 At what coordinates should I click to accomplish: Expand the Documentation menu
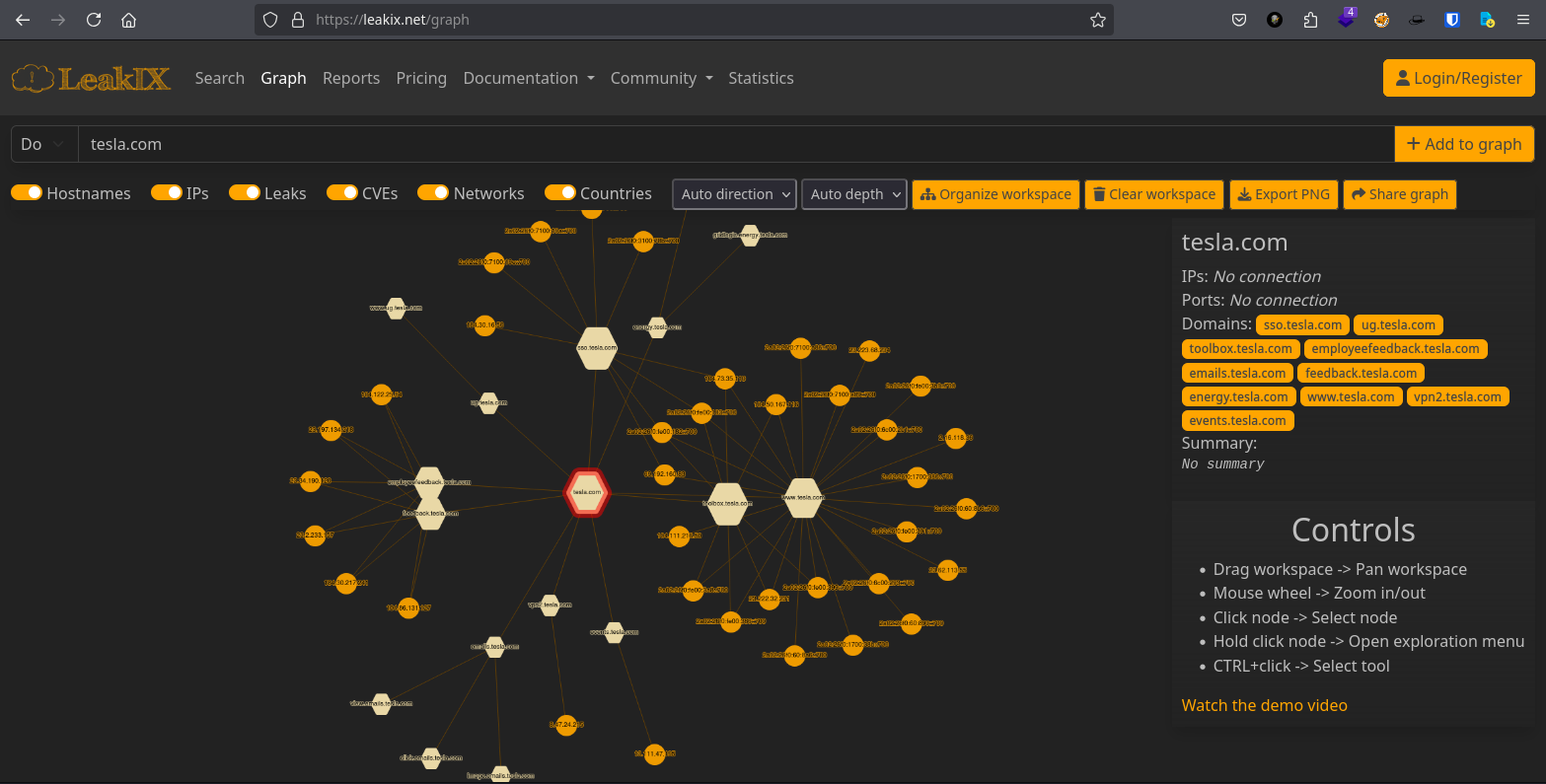pos(529,78)
